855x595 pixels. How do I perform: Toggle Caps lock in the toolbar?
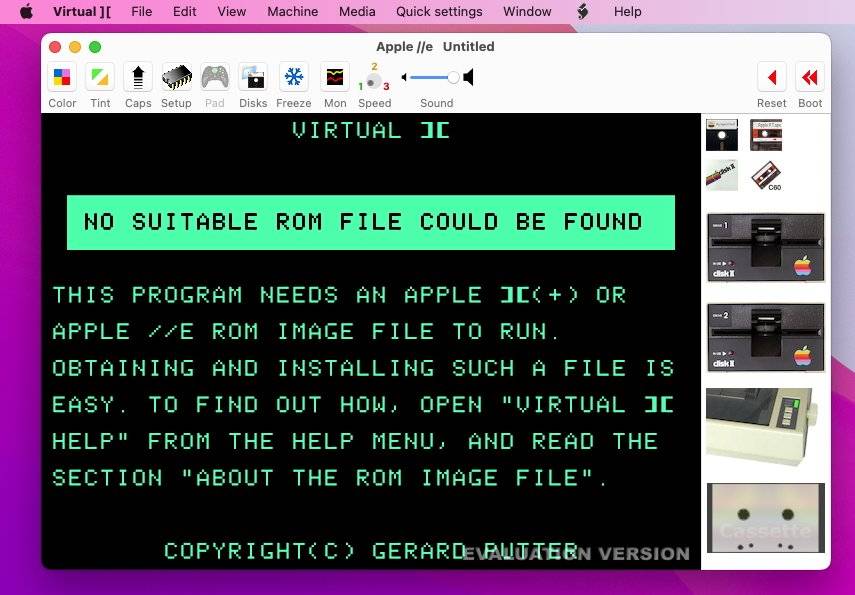click(x=138, y=77)
